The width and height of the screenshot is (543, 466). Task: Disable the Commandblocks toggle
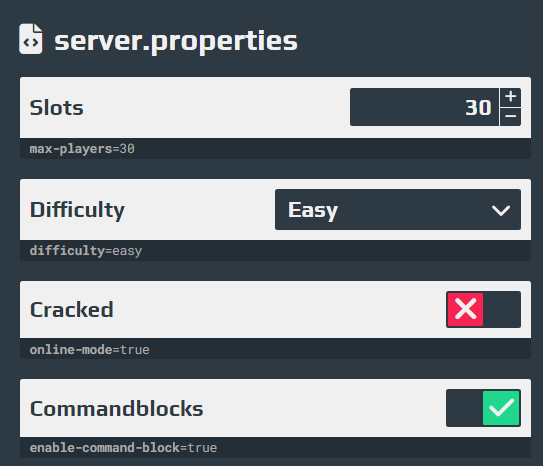[x=483, y=408]
